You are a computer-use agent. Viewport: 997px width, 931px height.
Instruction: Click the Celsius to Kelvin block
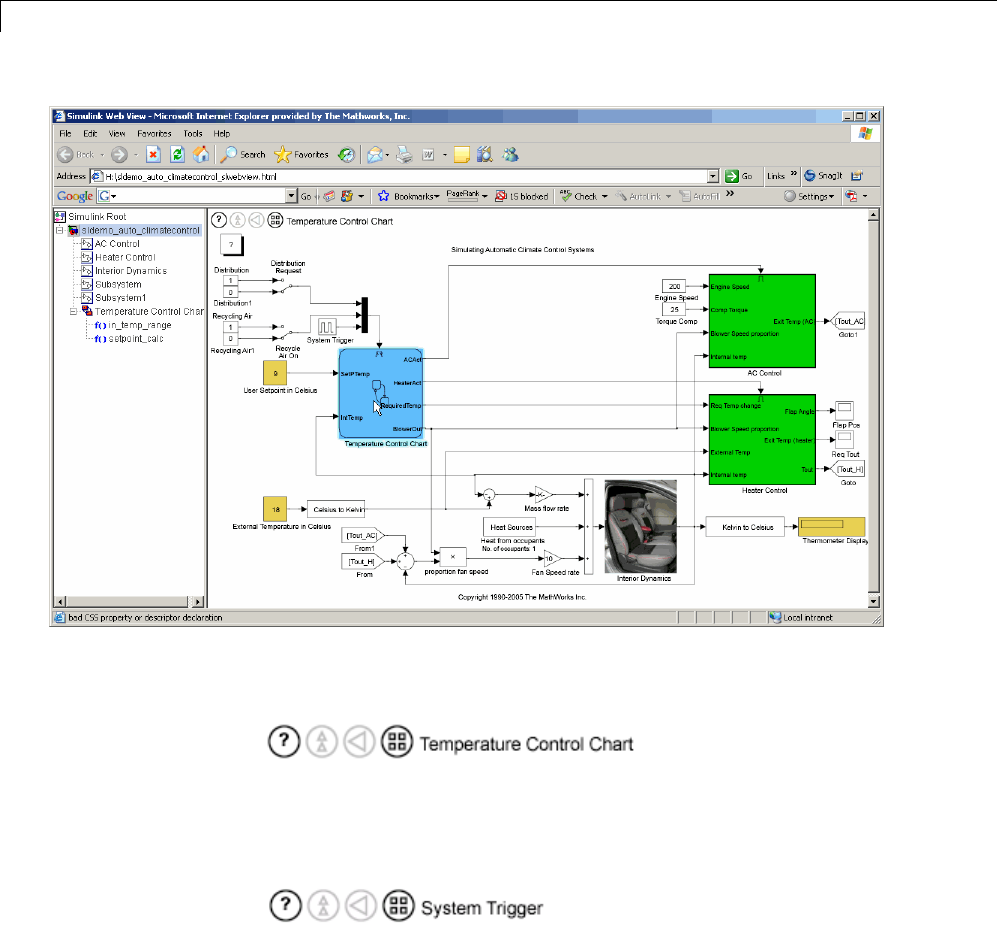click(x=336, y=509)
